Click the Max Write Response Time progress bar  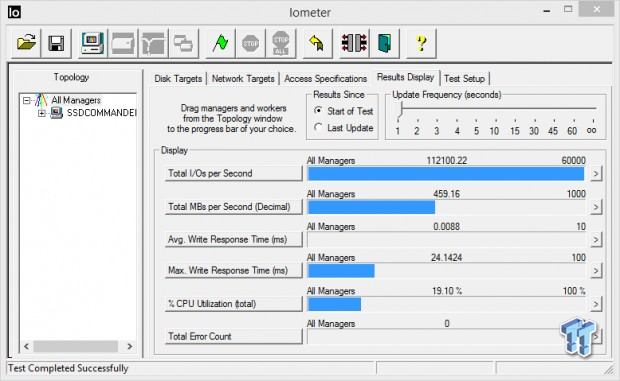446,271
